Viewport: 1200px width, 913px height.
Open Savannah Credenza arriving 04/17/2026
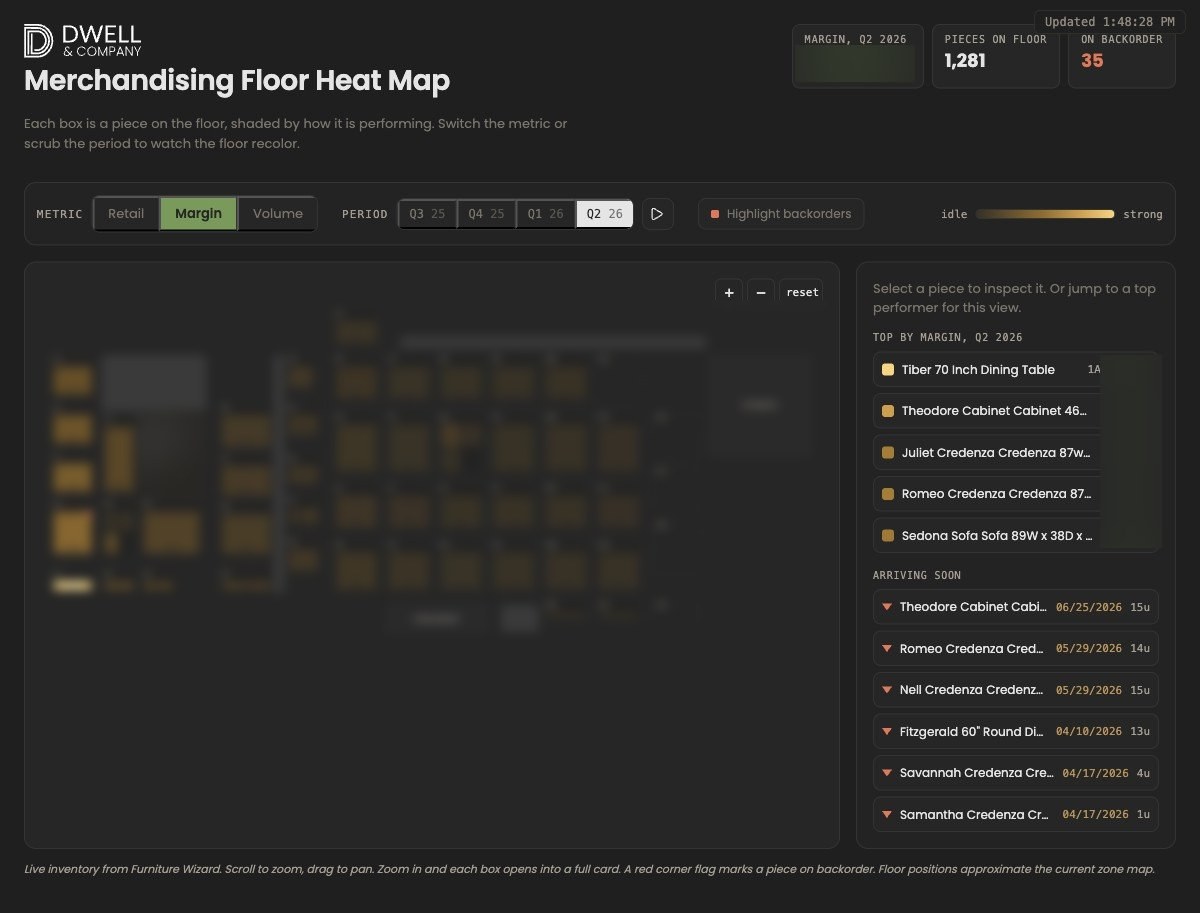(1016, 773)
